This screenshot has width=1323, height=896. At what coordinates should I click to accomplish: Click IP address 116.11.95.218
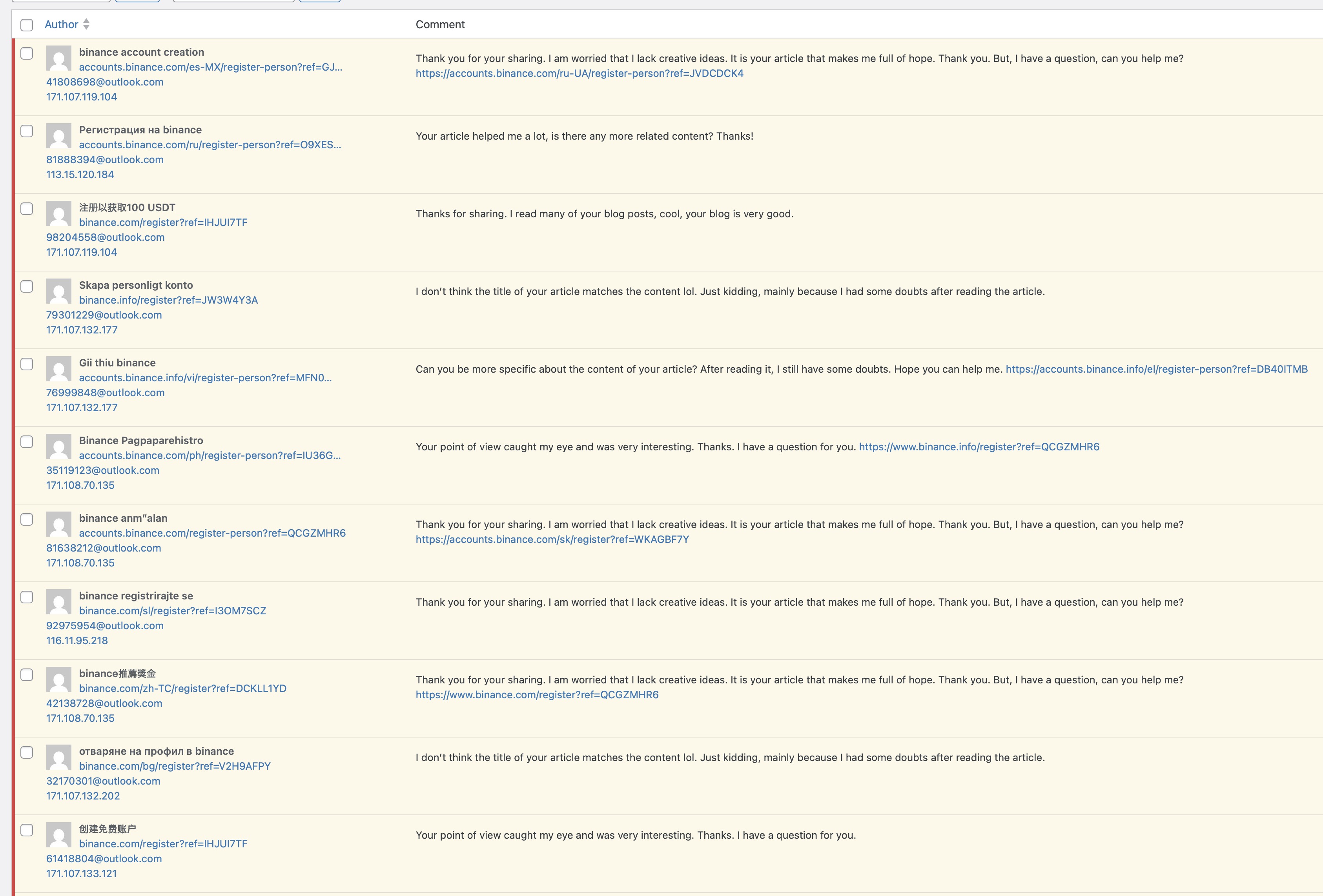point(77,640)
